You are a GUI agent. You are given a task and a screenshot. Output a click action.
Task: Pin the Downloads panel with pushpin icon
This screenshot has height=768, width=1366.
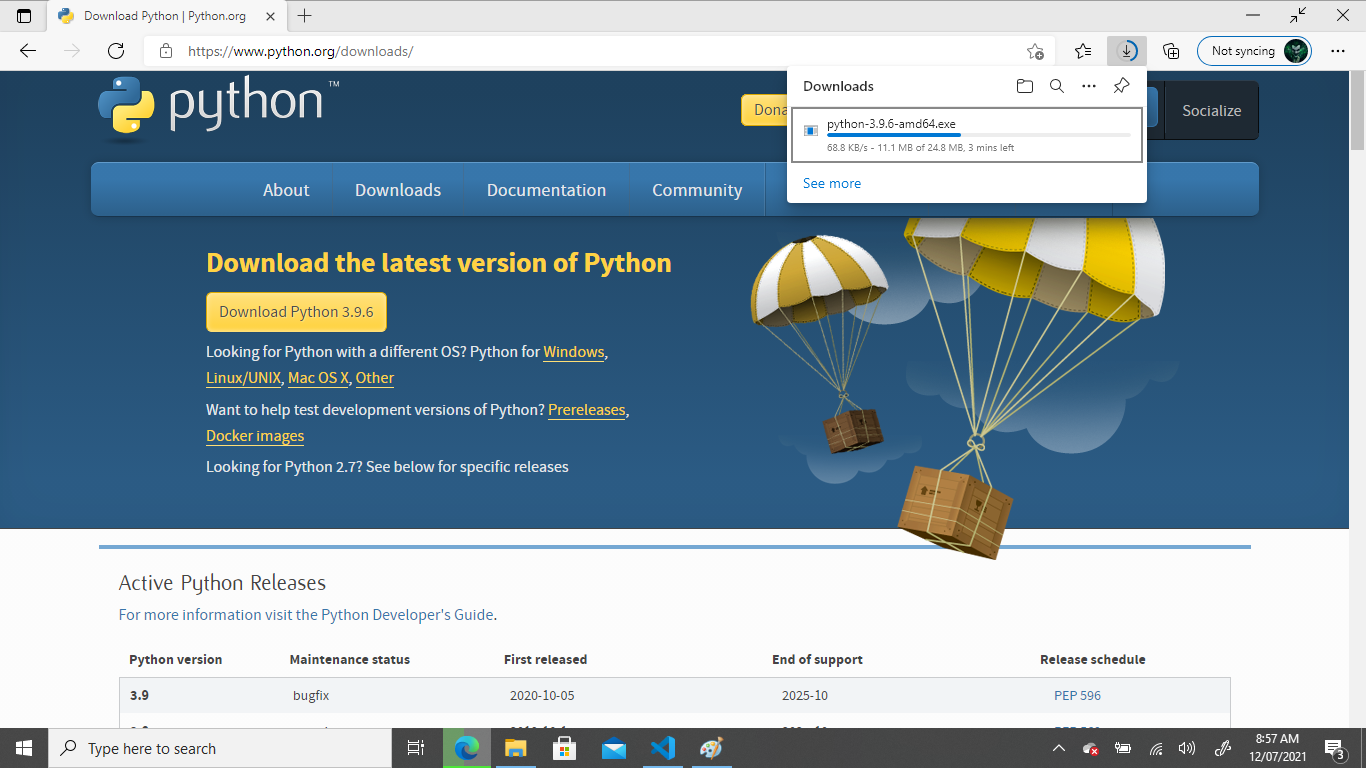(1121, 86)
